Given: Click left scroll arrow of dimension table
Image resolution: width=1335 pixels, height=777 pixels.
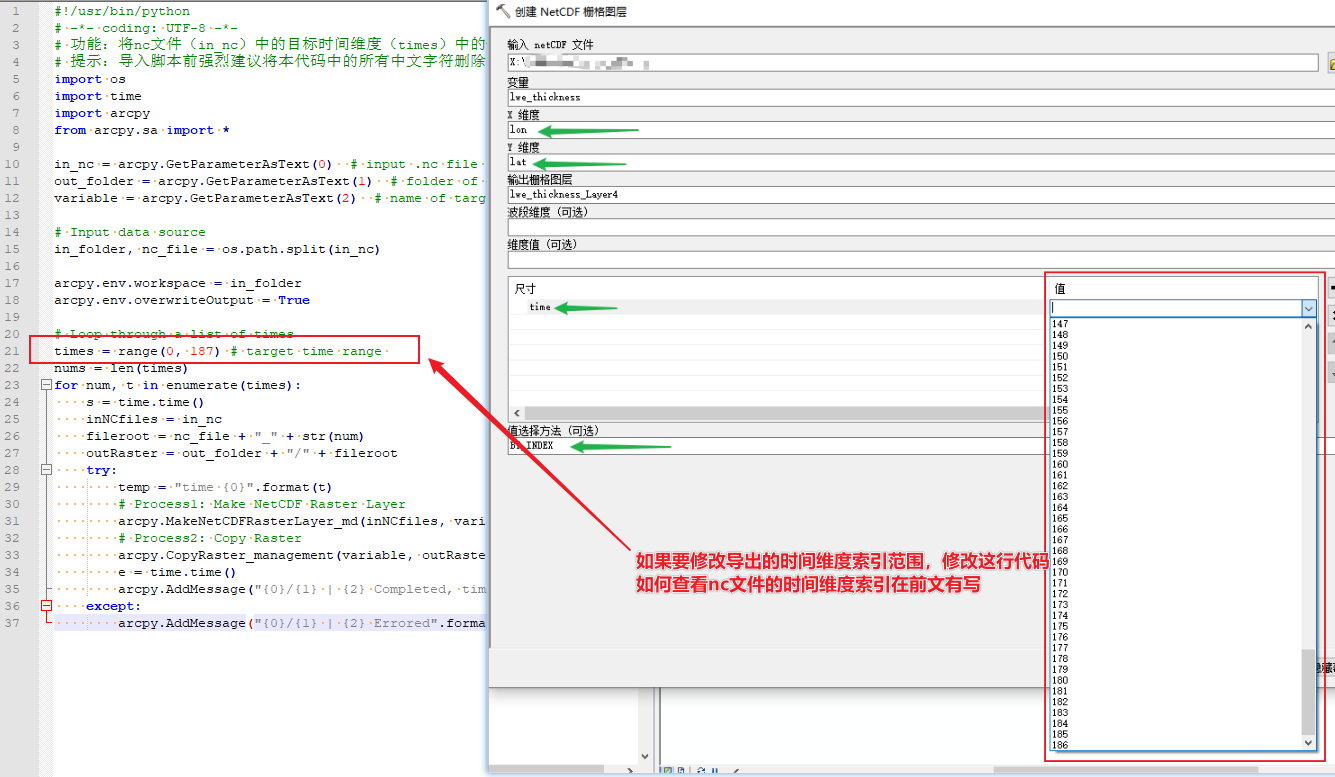Looking at the screenshot, I should pos(517,413).
